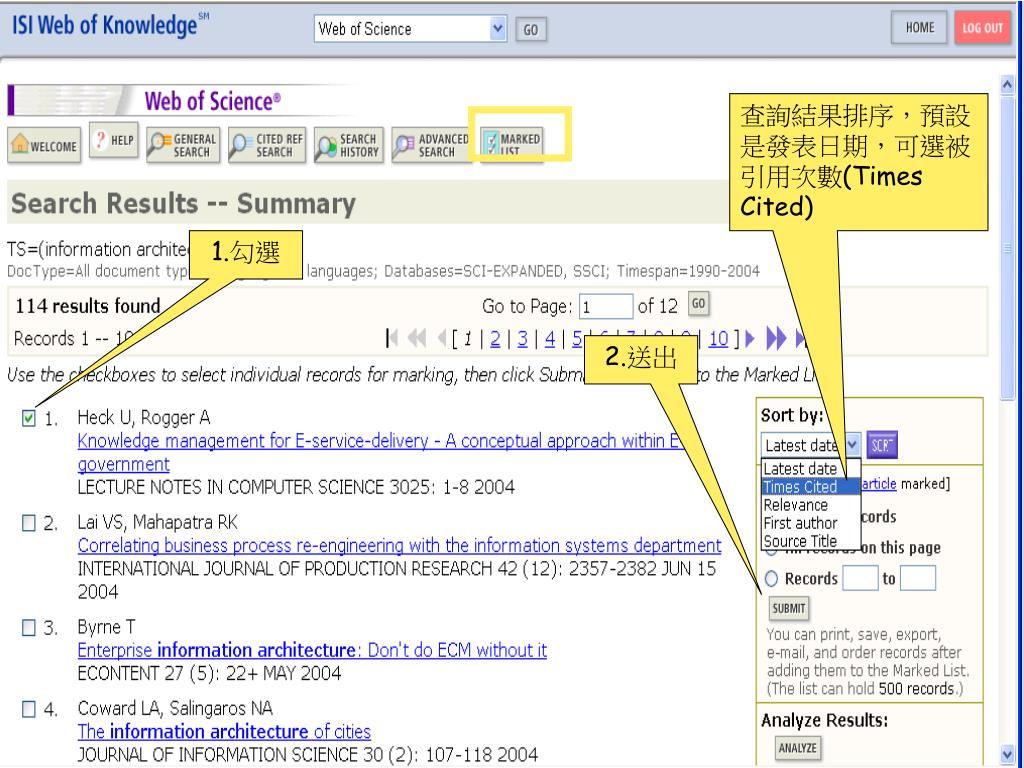Jump to results page 4
This screenshot has height=768, width=1024.
tap(550, 338)
